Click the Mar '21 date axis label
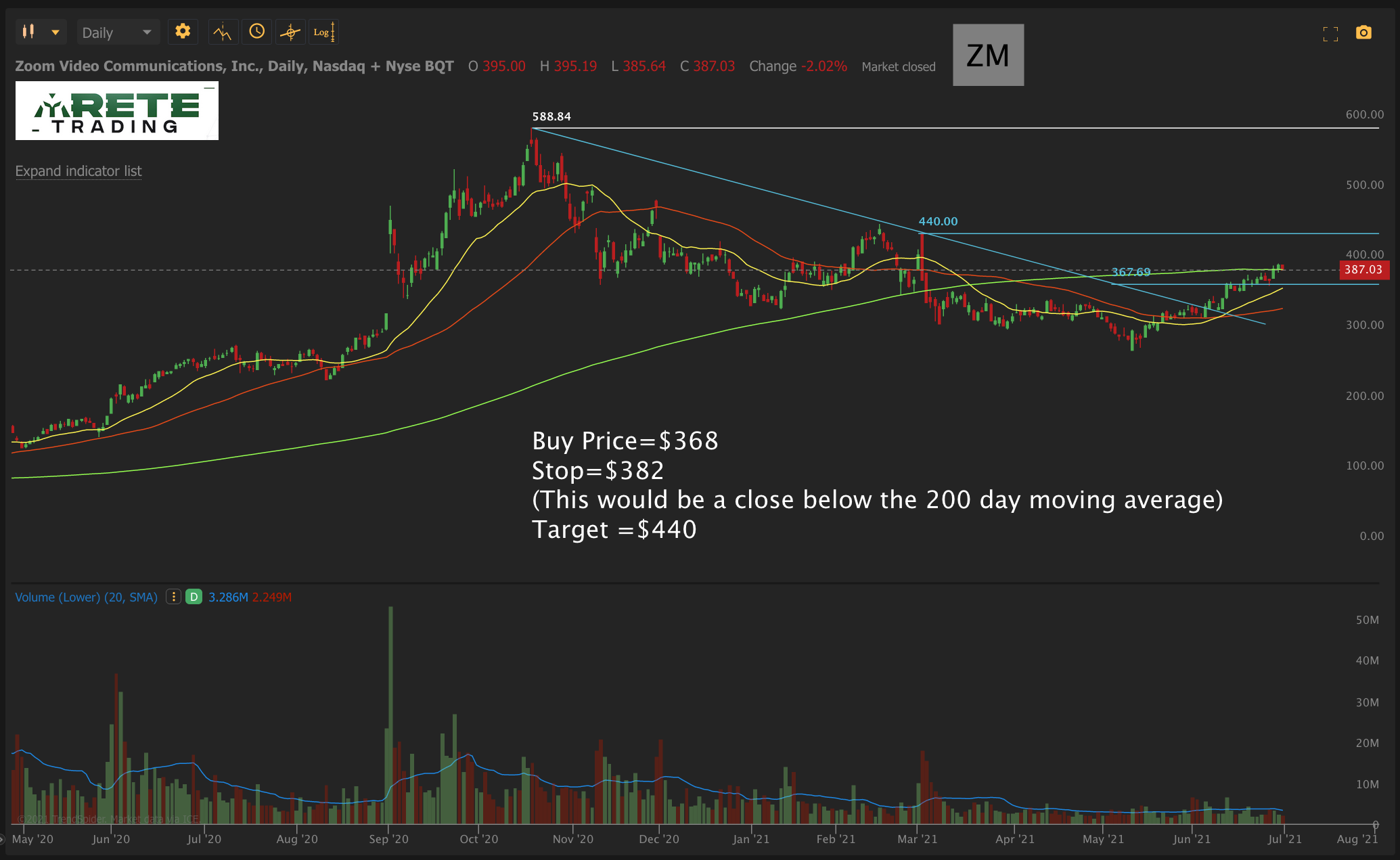The width and height of the screenshot is (1400, 860). tap(917, 839)
